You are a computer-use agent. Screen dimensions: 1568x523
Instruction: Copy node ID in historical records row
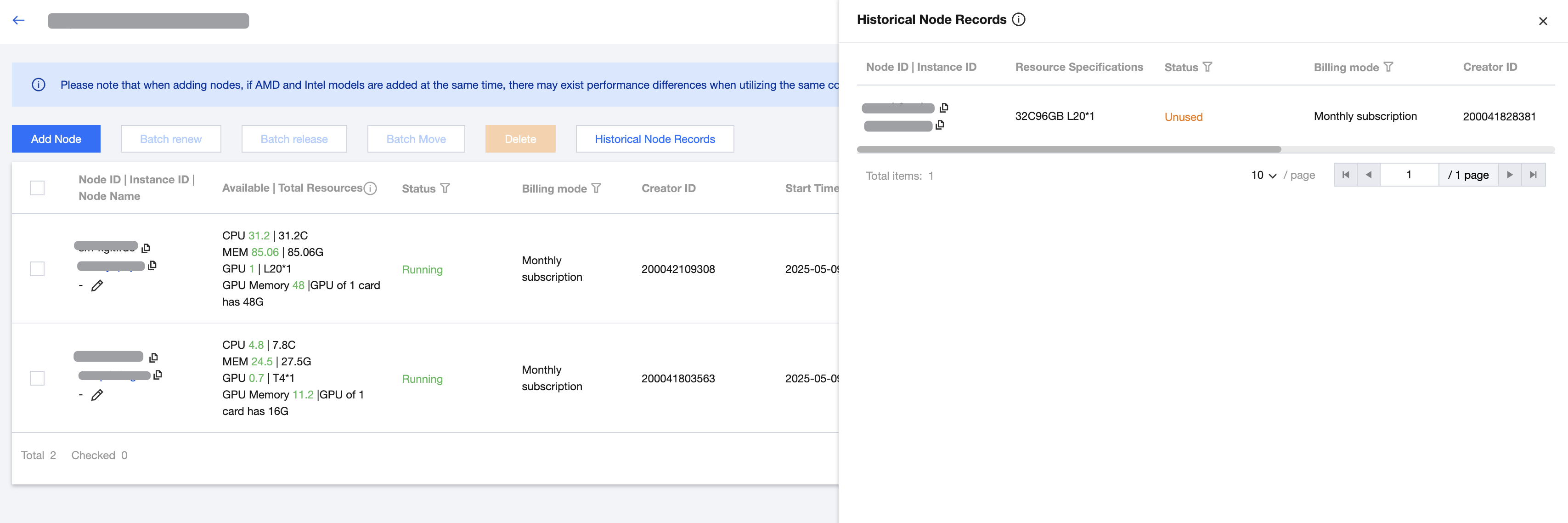pyautogui.click(x=943, y=108)
